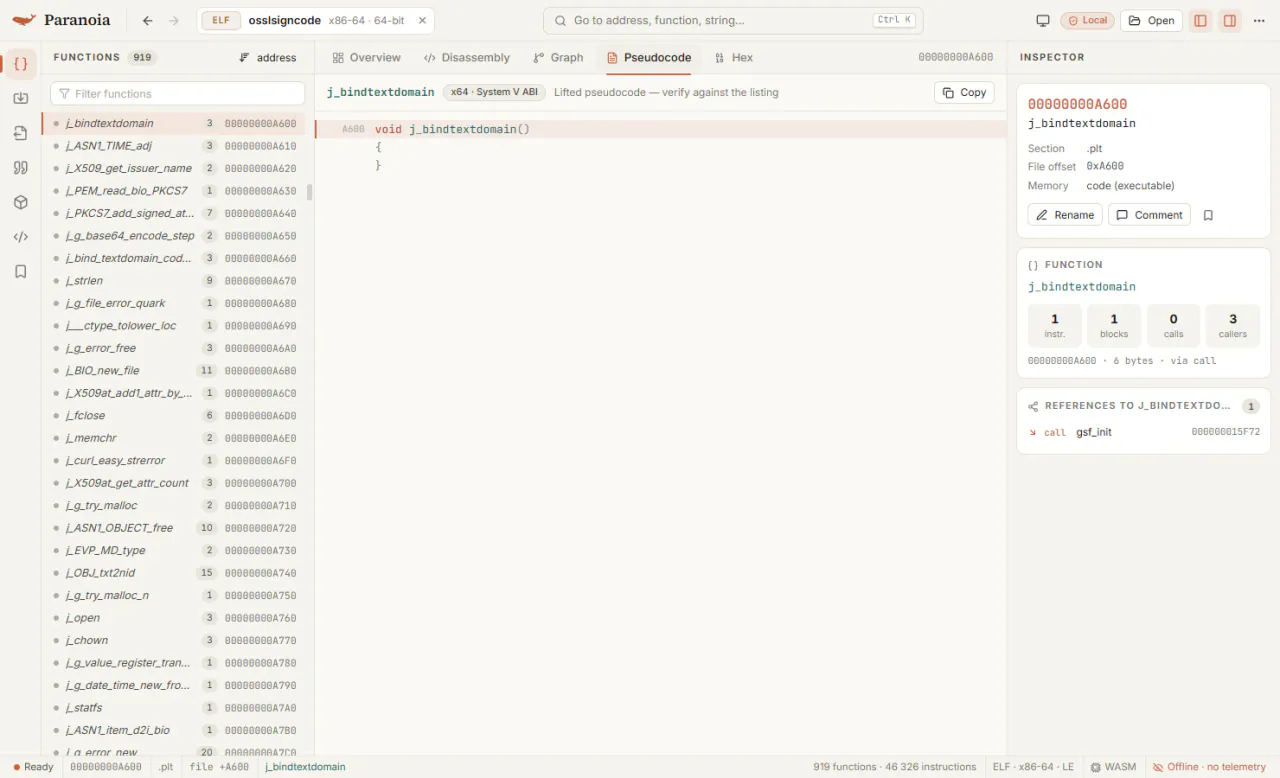The image size is (1280, 778).
Task: Click the Go to address search box
Action: [733, 20]
